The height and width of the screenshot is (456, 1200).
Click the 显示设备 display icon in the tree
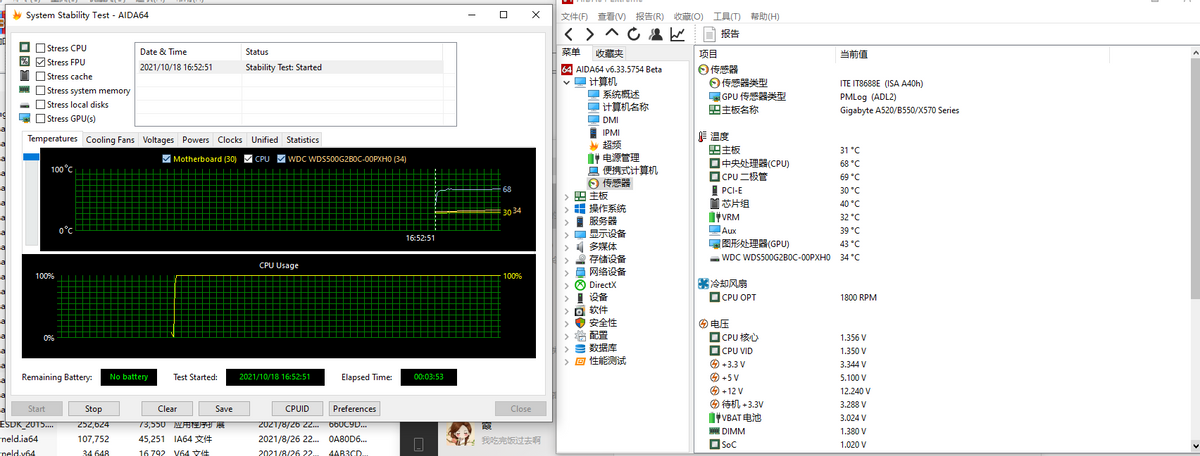click(x=581, y=234)
